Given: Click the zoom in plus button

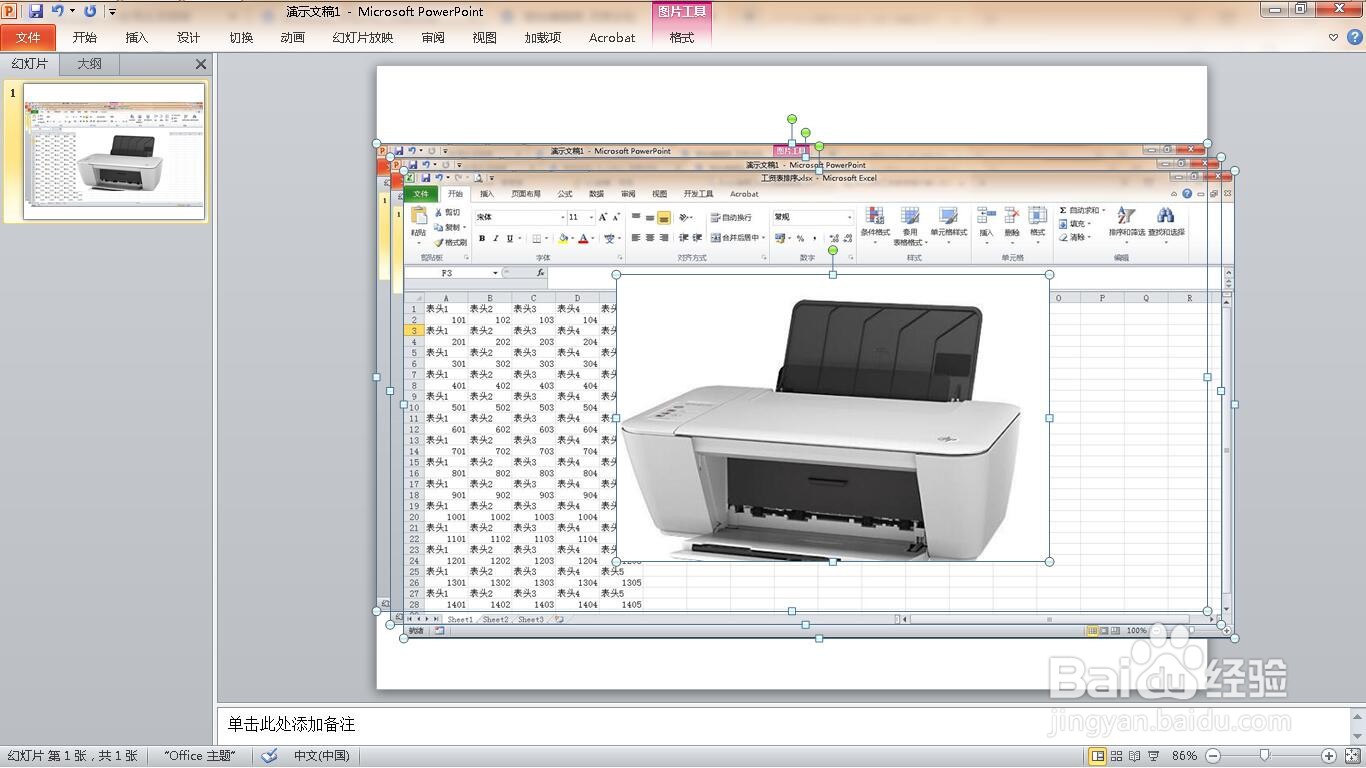Looking at the screenshot, I should pyautogui.click(x=1329, y=756).
